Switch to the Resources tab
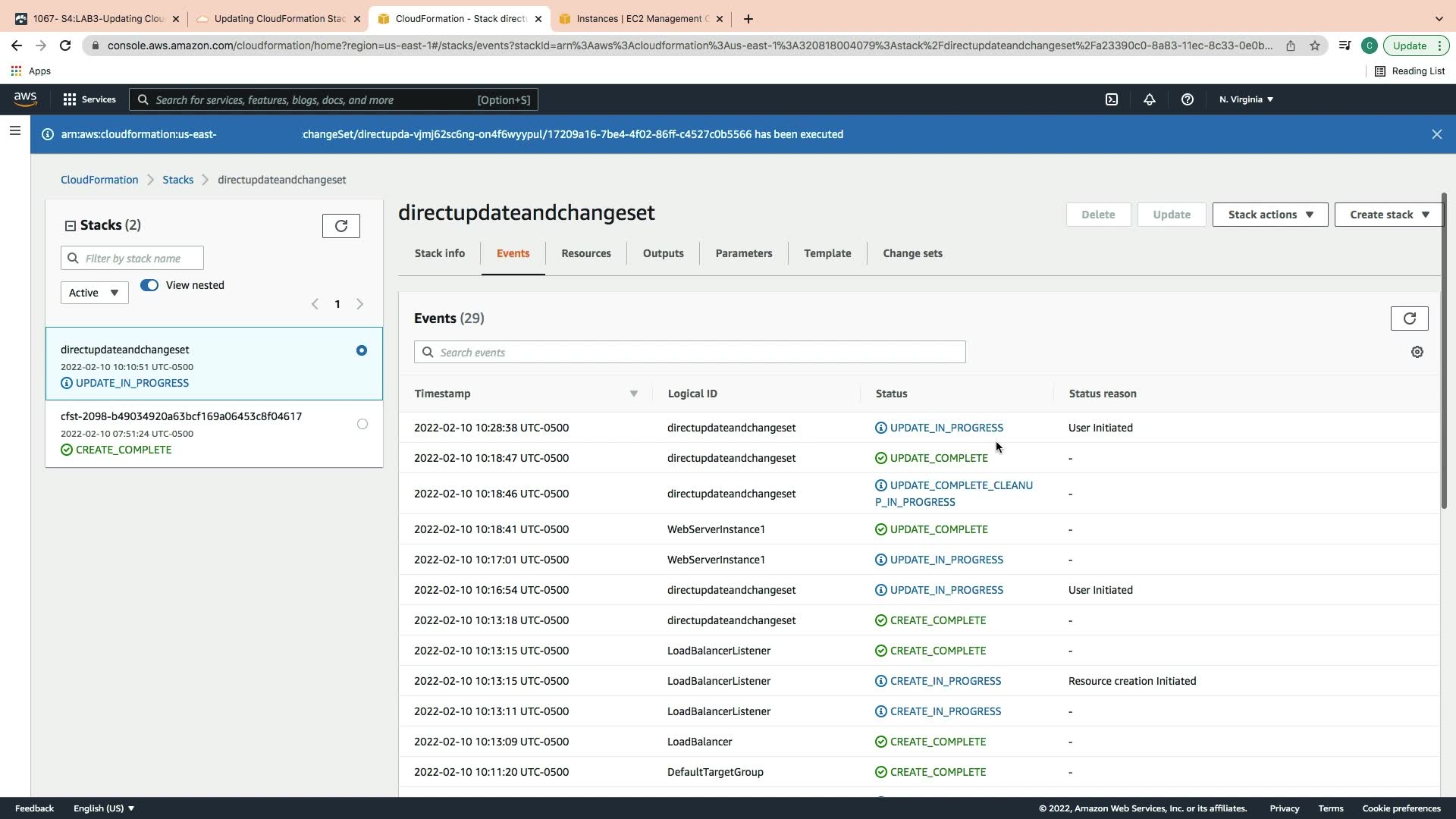 pos(585,253)
